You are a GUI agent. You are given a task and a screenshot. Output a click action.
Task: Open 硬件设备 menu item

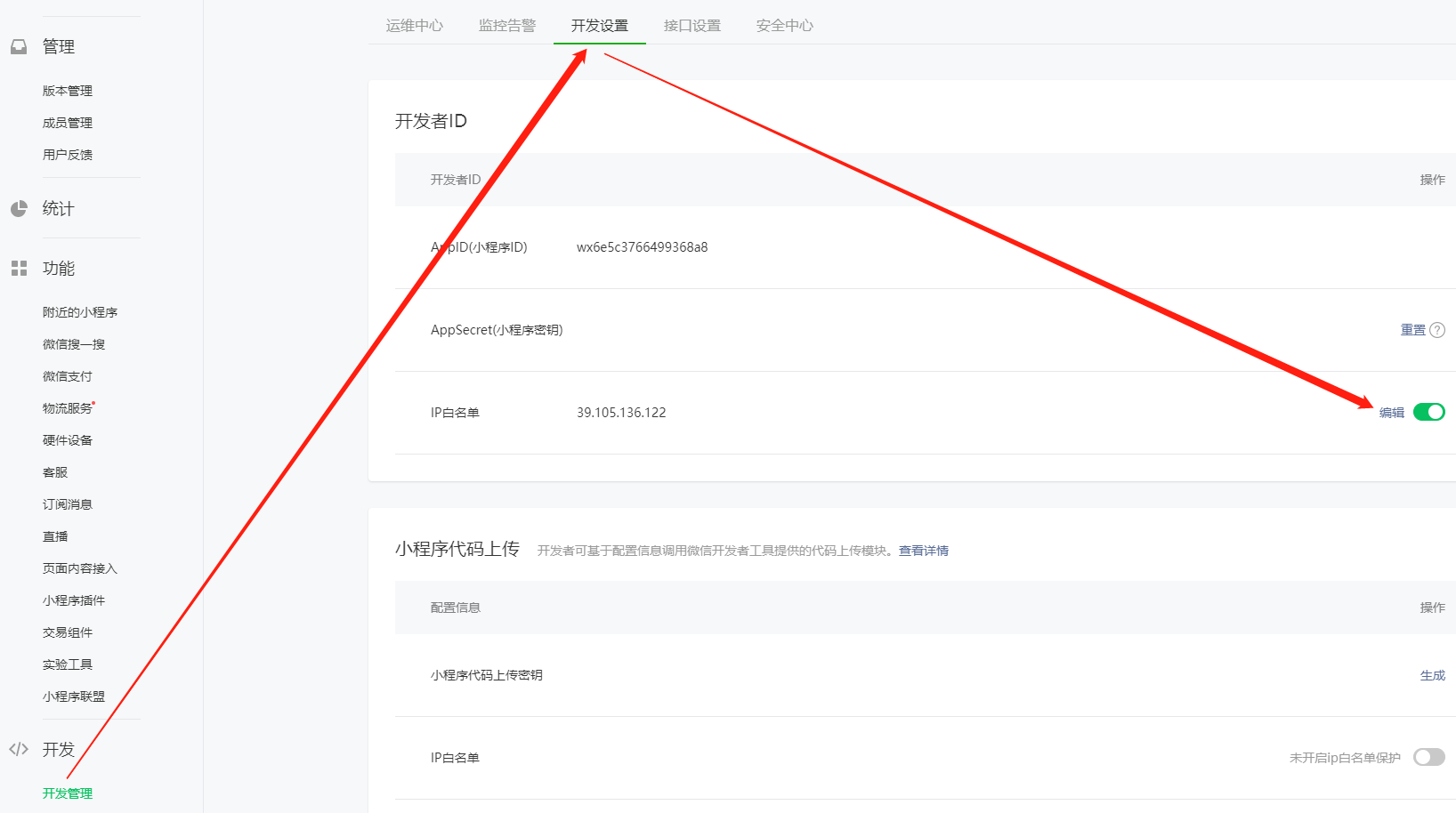tap(68, 440)
